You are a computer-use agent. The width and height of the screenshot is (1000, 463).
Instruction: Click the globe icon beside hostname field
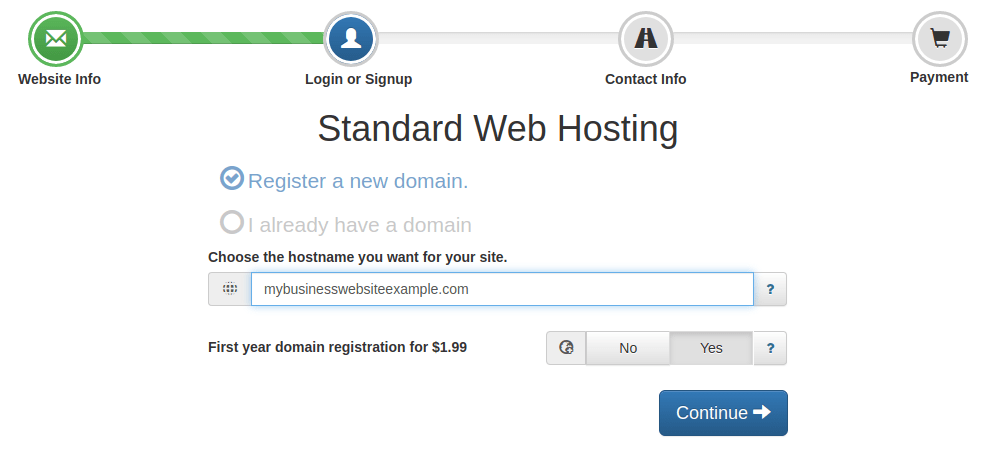230,289
